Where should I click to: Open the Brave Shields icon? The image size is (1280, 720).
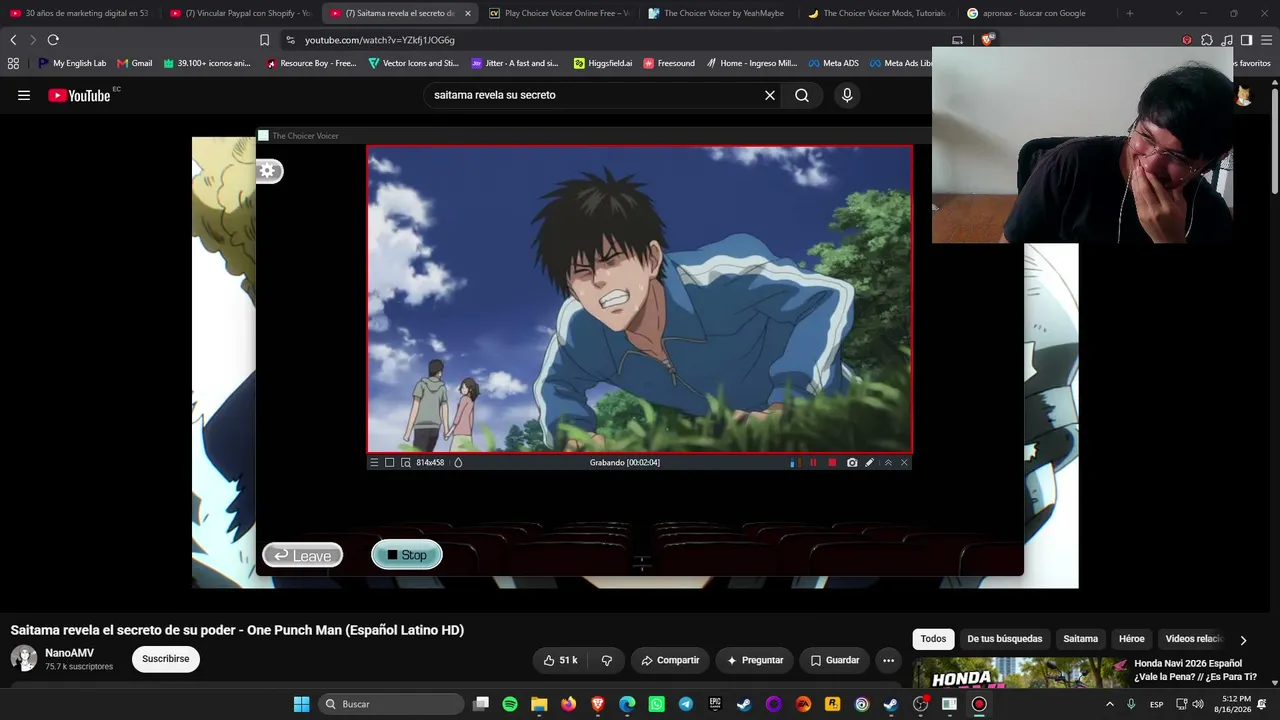988,40
